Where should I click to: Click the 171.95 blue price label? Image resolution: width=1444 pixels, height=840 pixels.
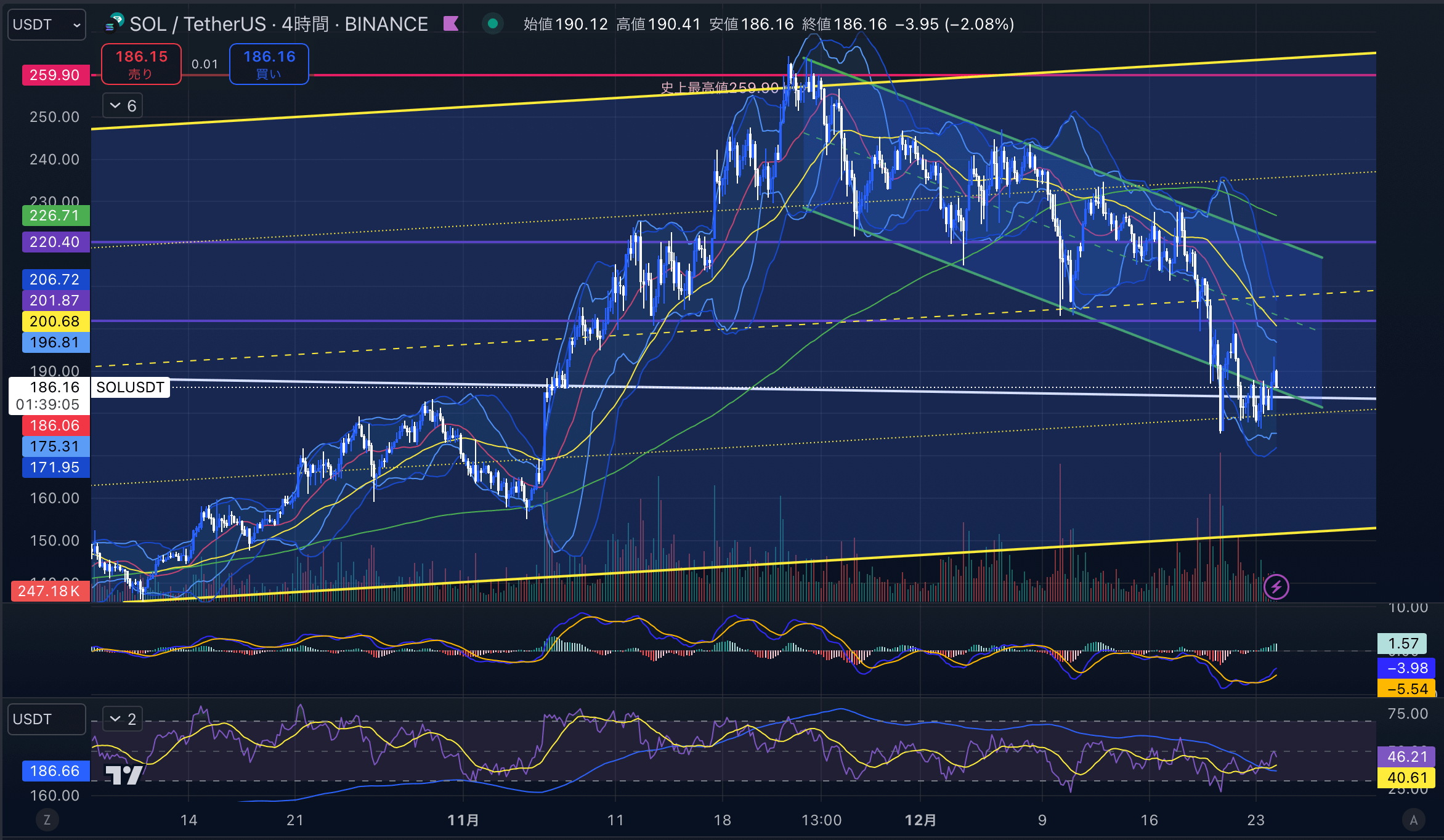tap(55, 467)
